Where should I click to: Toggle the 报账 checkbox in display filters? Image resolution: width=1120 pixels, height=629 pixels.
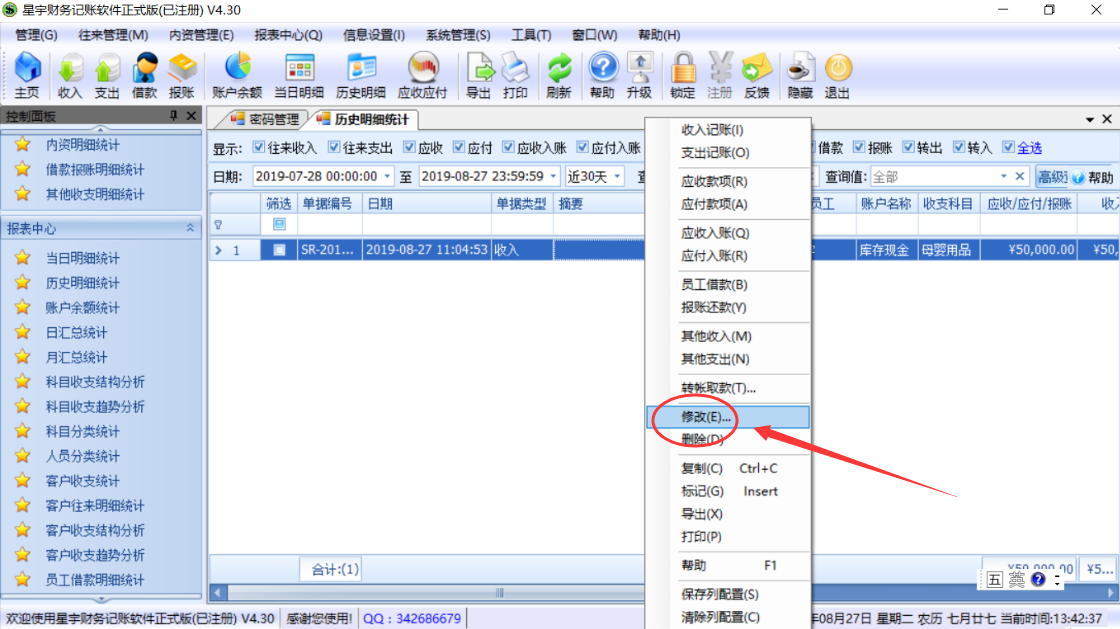coord(859,147)
